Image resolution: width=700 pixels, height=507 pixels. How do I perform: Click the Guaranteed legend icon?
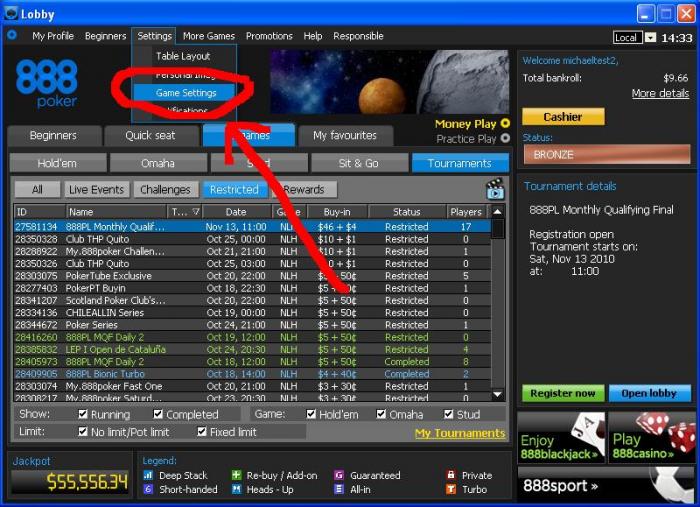click(339, 475)
